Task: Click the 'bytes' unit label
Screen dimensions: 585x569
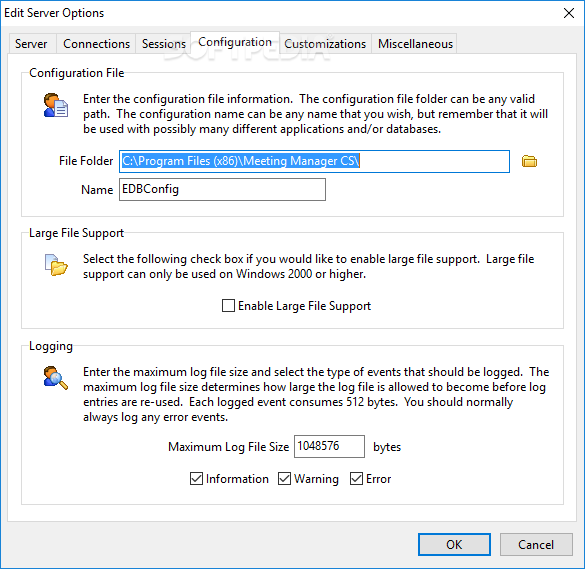Action: (x=387, y=447)
